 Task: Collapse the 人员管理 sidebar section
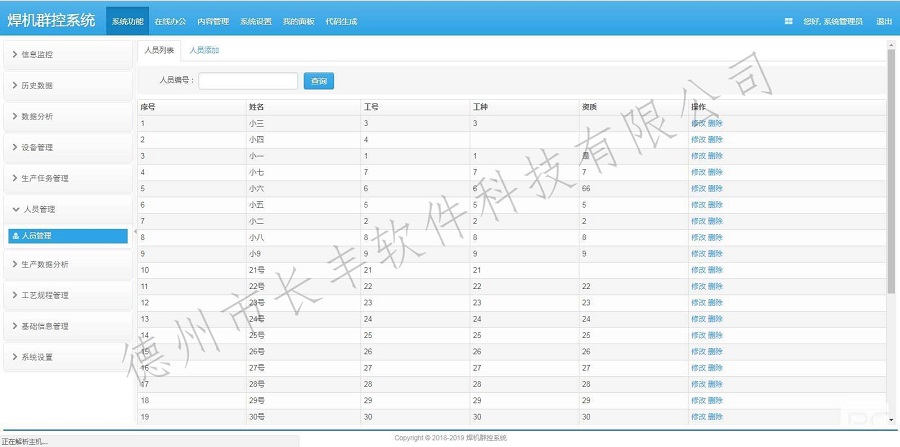(x=66, y=209)
